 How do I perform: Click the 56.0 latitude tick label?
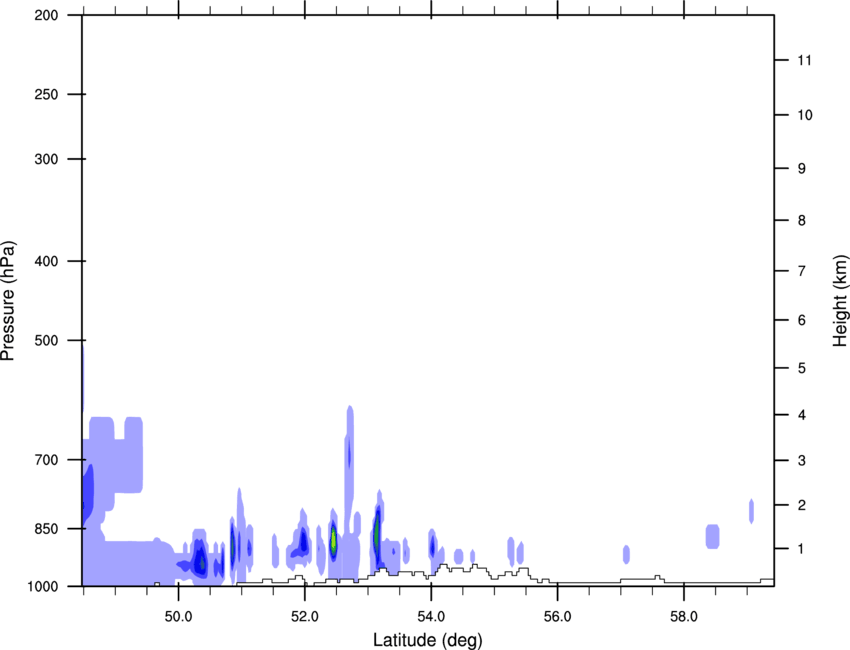coord(557,617)
